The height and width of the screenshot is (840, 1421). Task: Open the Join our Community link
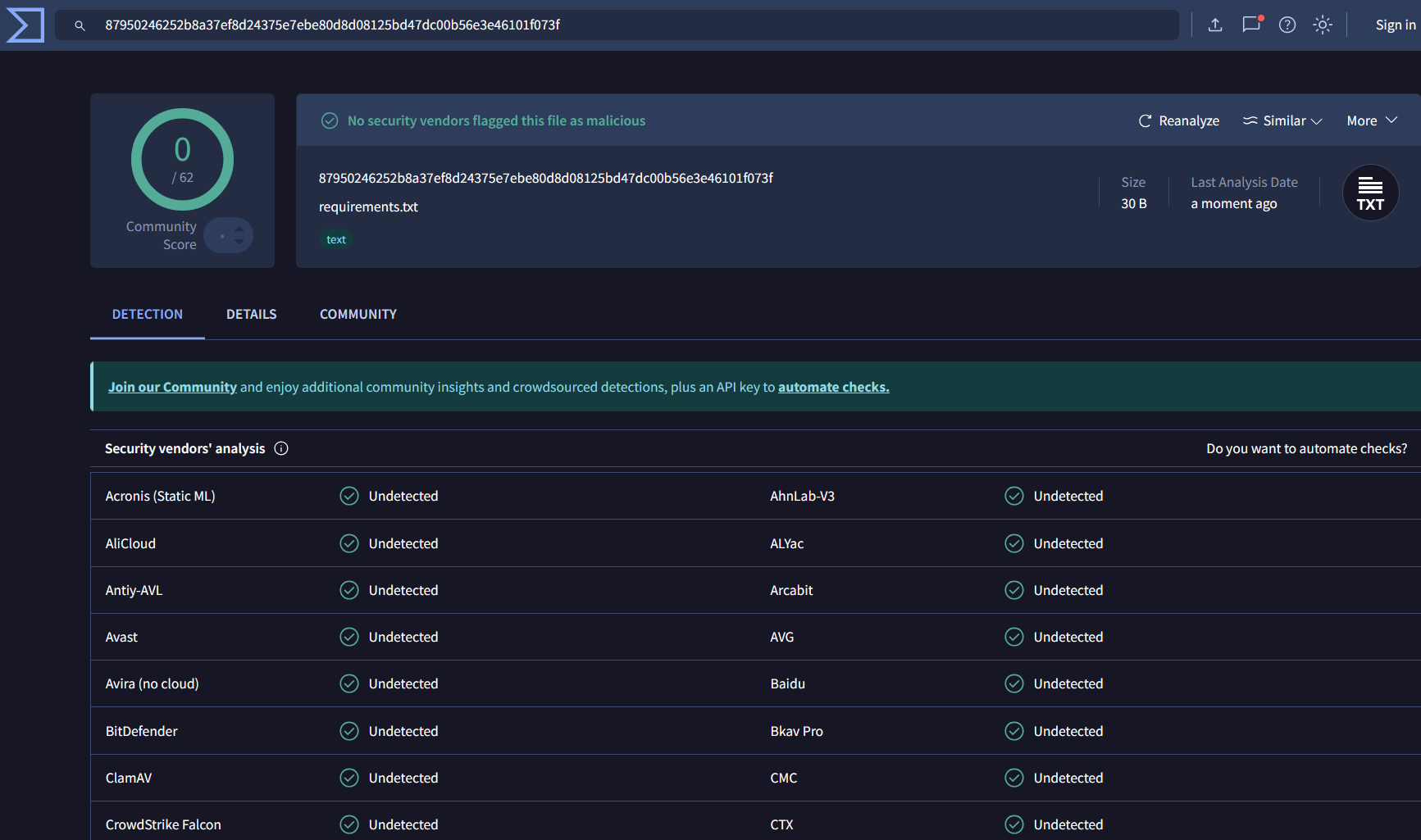pos(172,387)
